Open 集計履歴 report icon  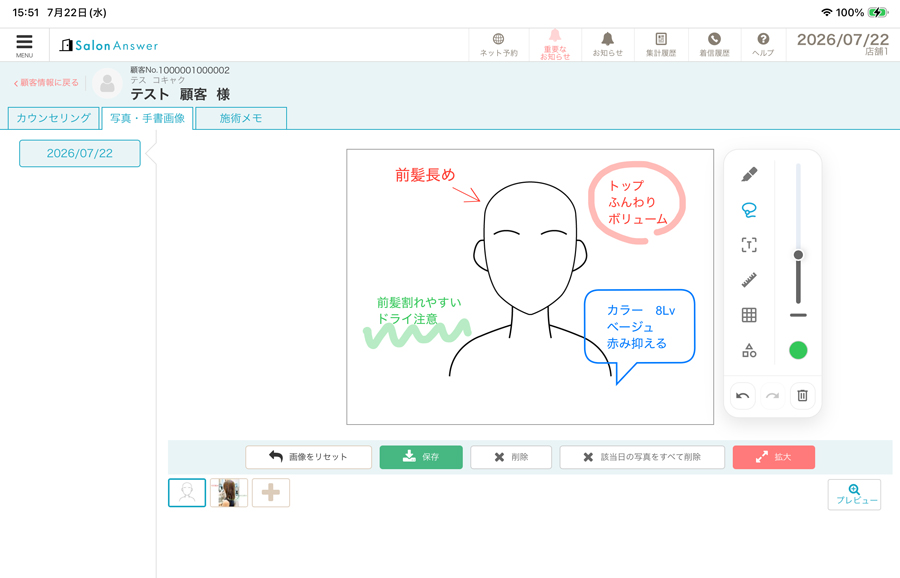click(661, 45)
